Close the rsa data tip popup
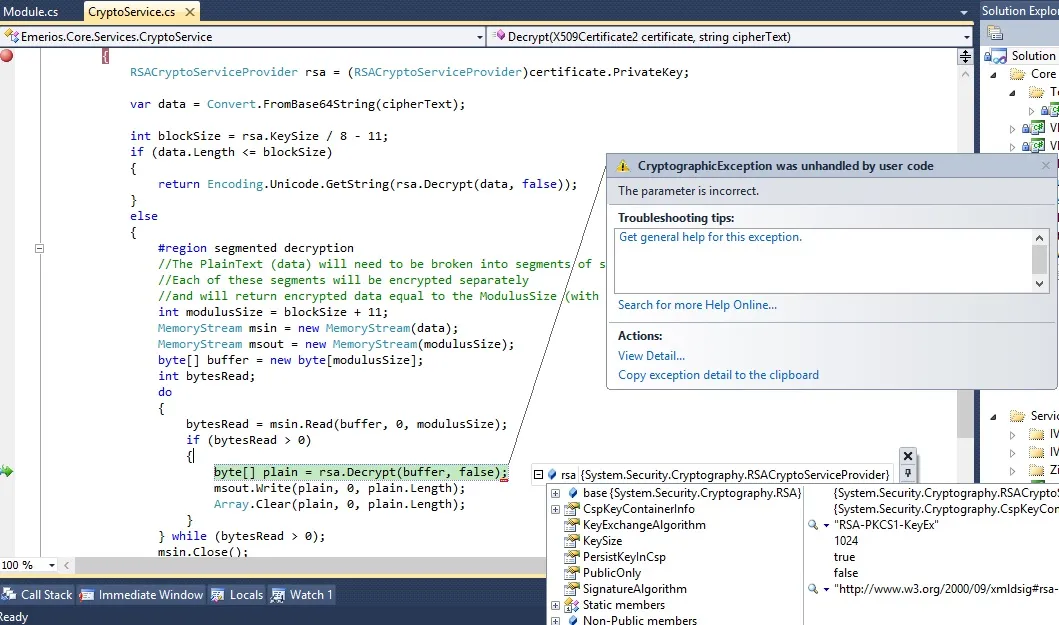Viewport: 1059px width, 625px height. coord(908,456)
